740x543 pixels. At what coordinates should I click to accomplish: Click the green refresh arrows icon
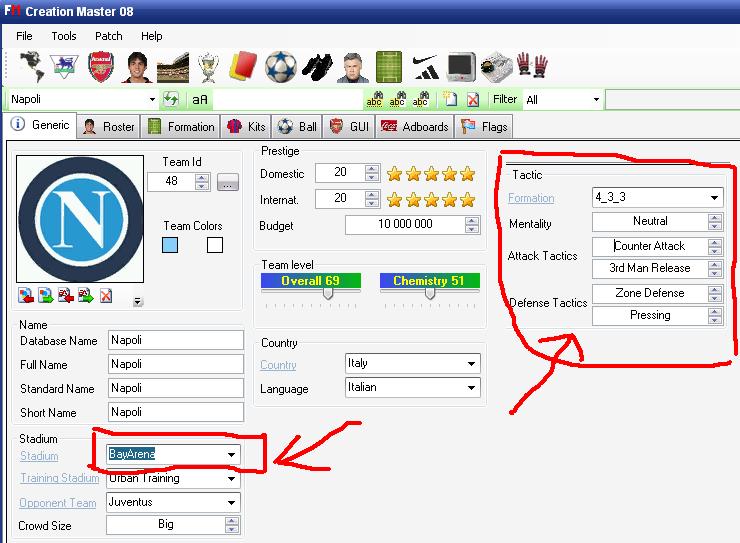171,100
